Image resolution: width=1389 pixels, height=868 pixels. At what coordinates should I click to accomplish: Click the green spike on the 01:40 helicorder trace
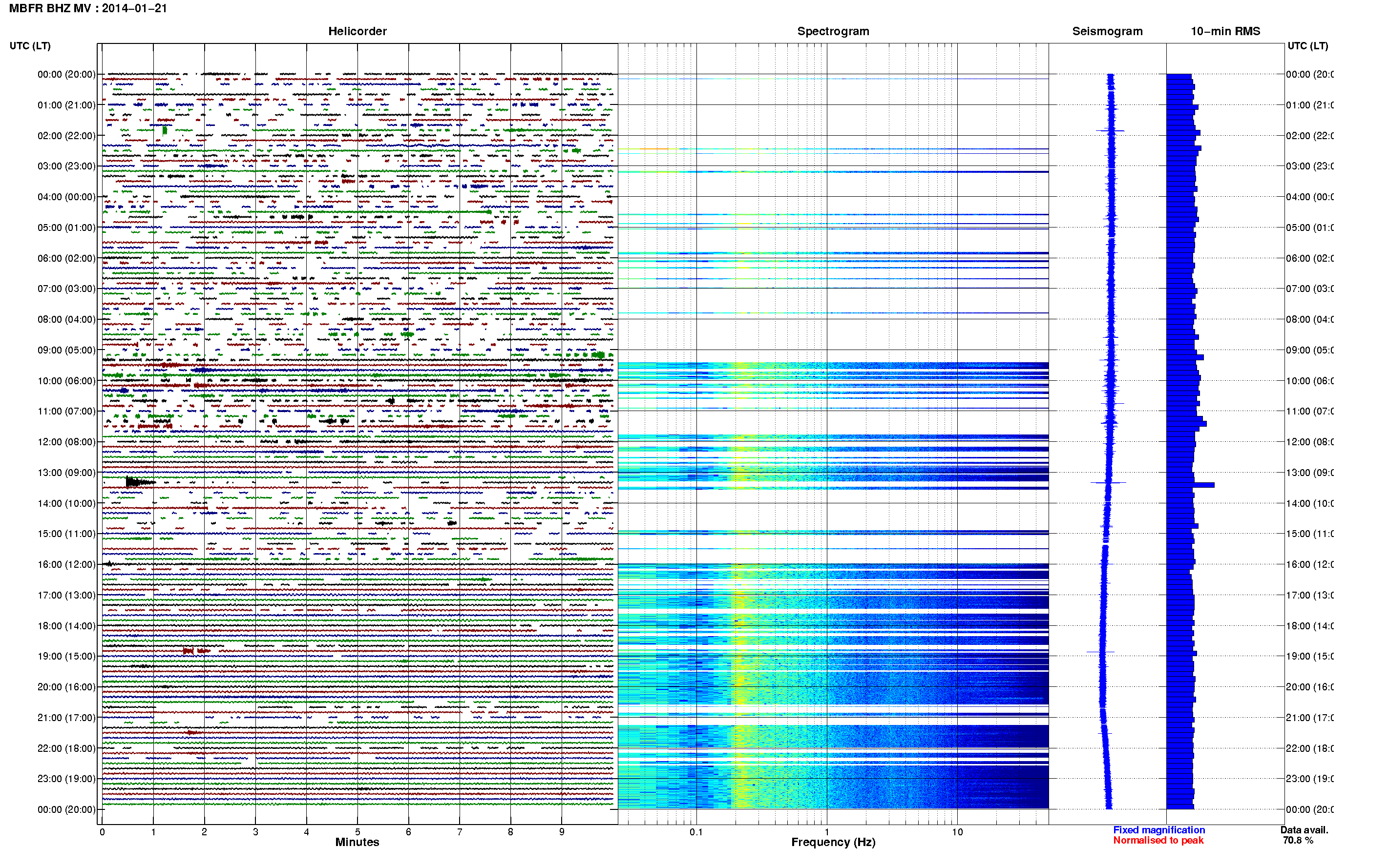coord(165,130)
